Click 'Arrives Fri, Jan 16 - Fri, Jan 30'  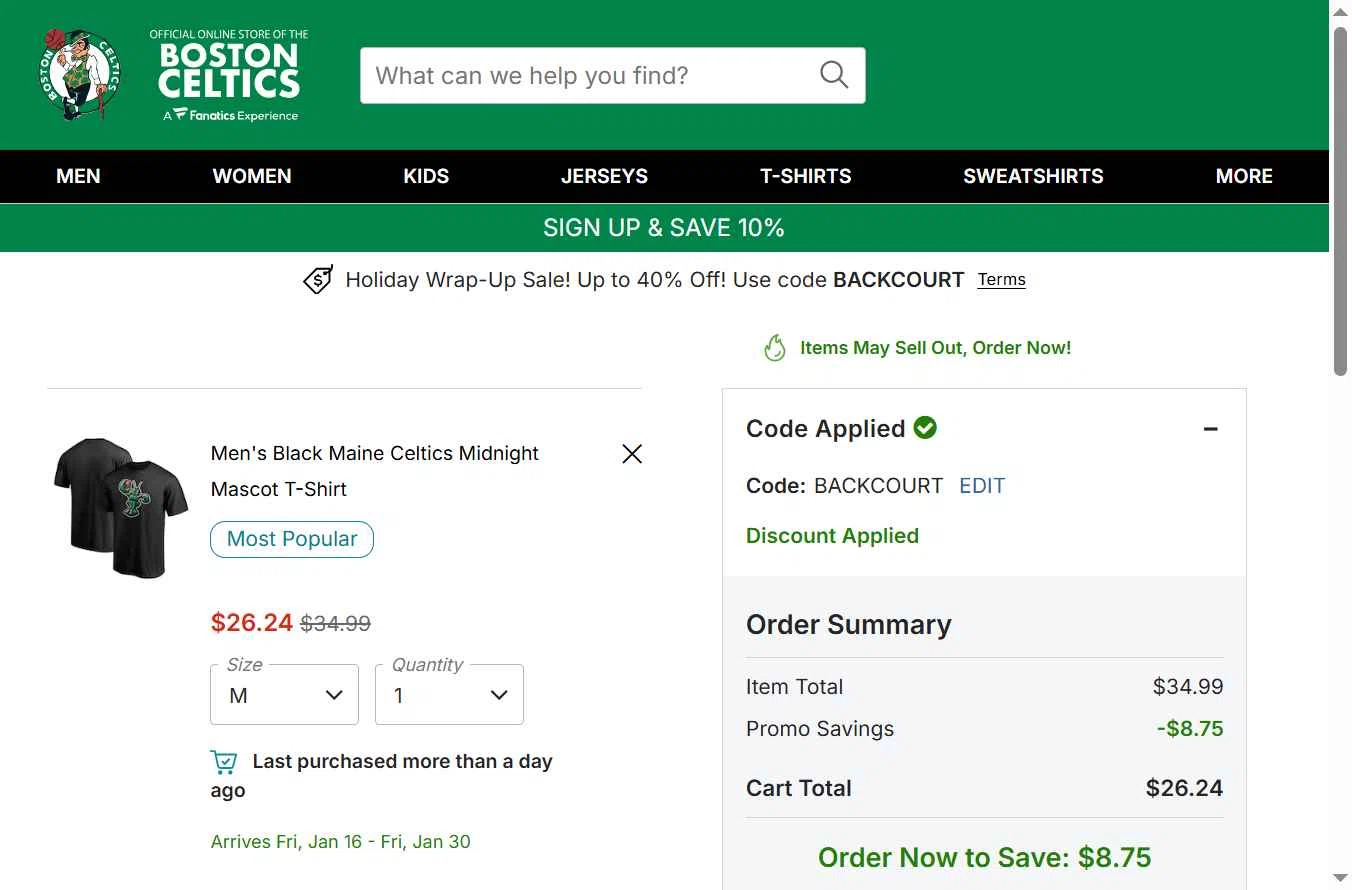340,842
